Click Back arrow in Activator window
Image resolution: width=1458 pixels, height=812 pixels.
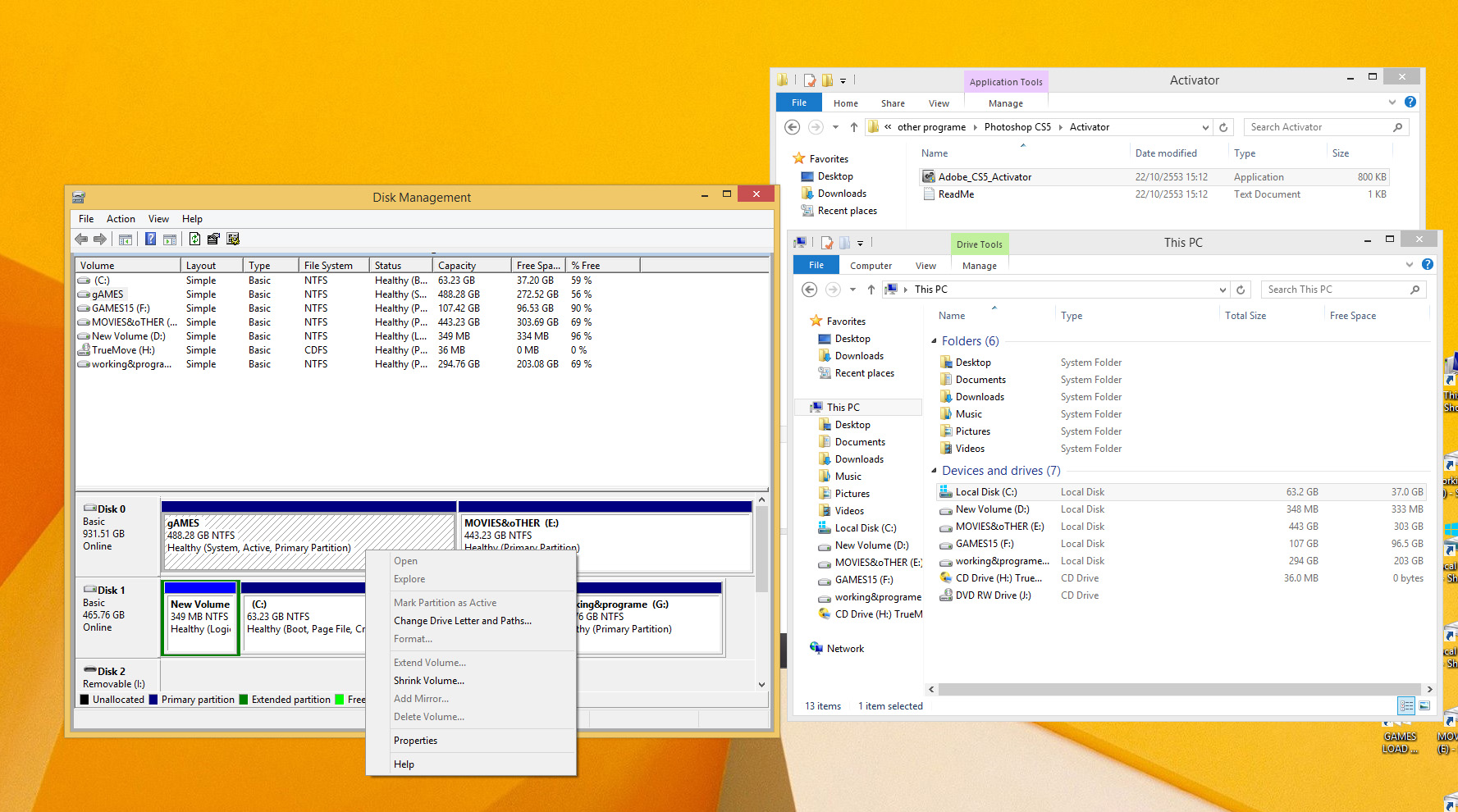tap(792, 127)
